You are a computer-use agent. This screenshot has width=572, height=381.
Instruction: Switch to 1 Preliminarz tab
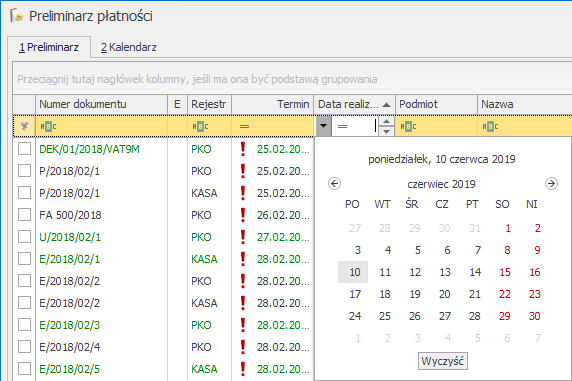(x=49, y=47)
